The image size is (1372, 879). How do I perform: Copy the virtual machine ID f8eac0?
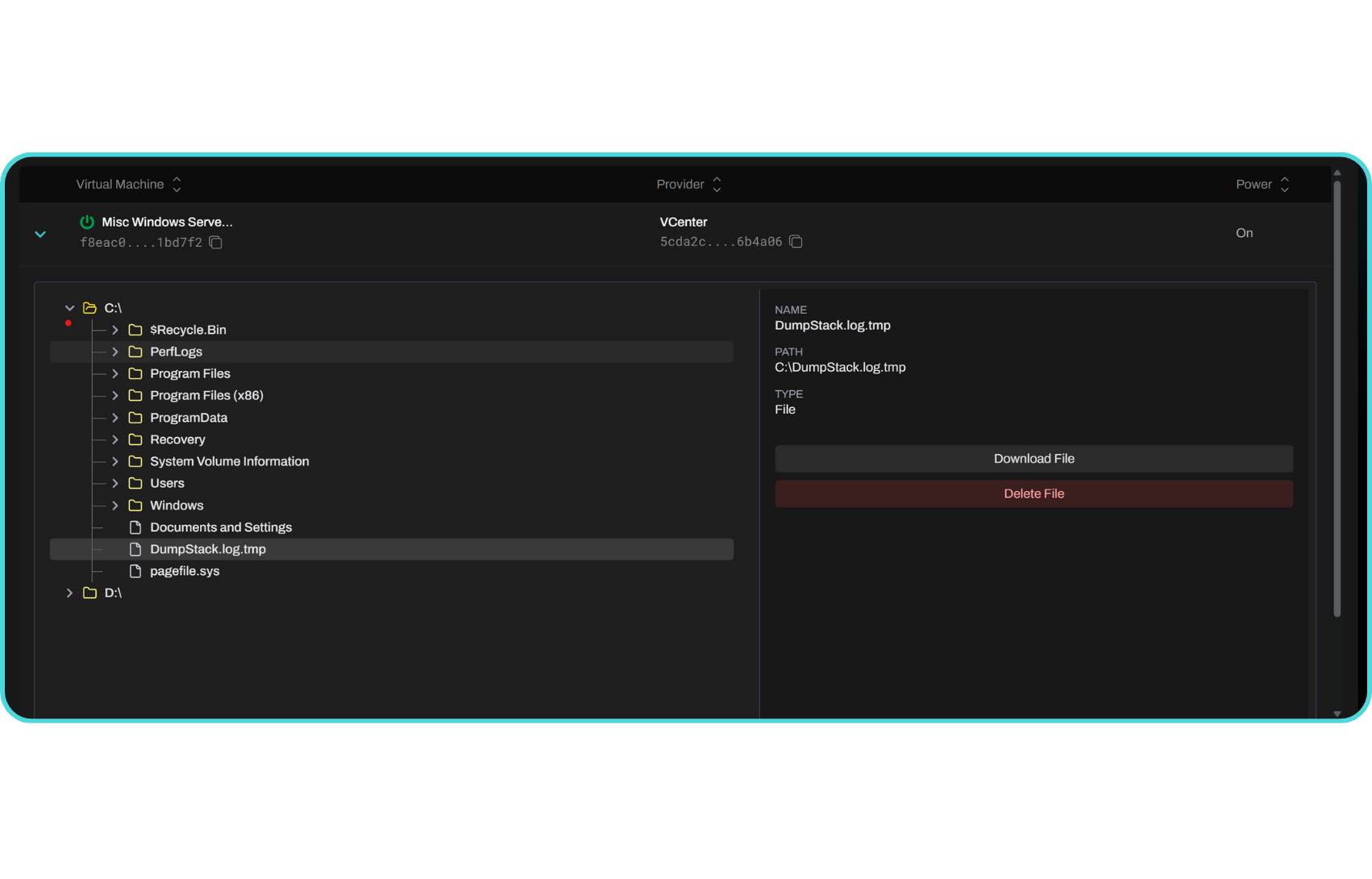(216, 243)
